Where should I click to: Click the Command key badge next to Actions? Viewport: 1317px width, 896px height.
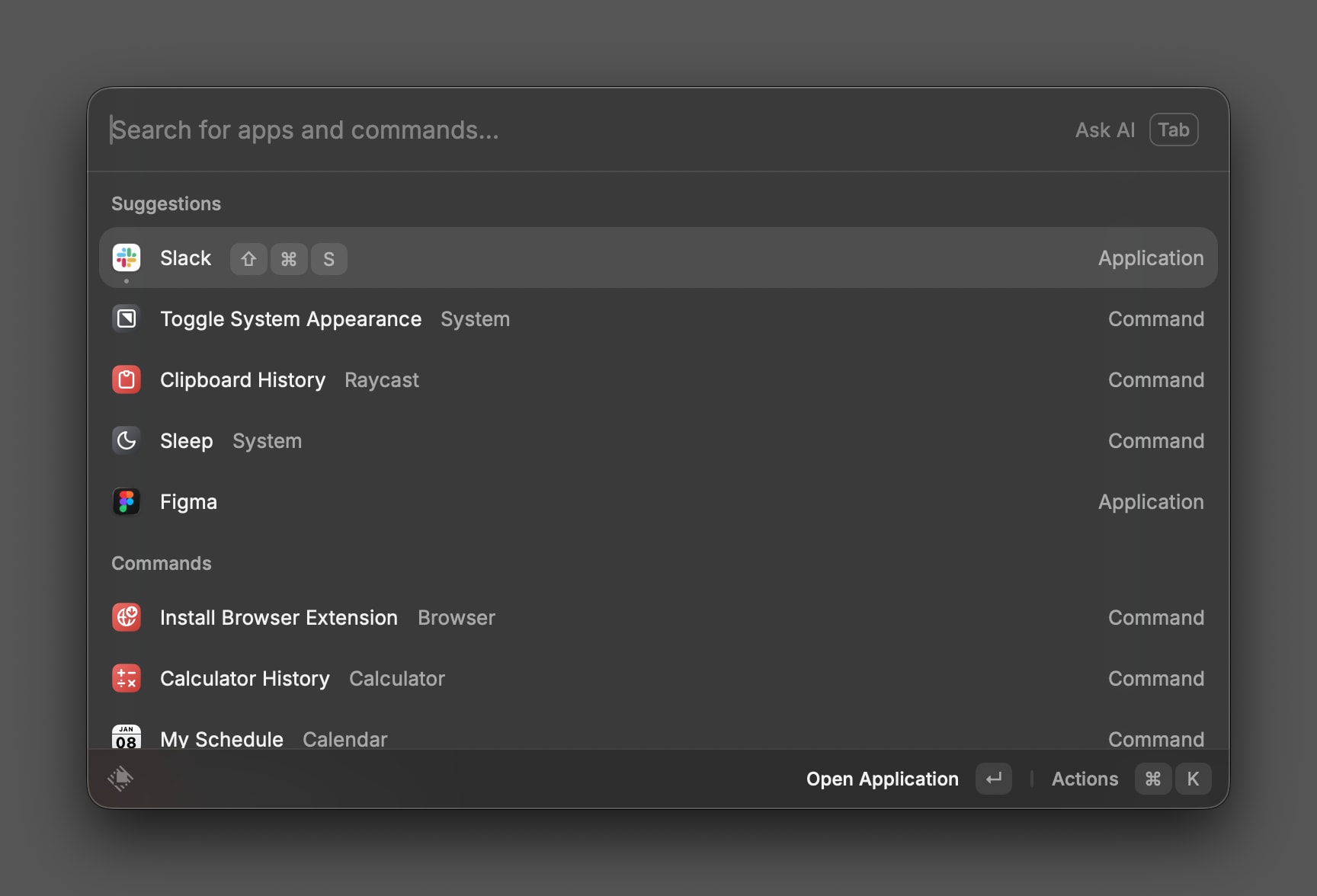(1153, 779)
